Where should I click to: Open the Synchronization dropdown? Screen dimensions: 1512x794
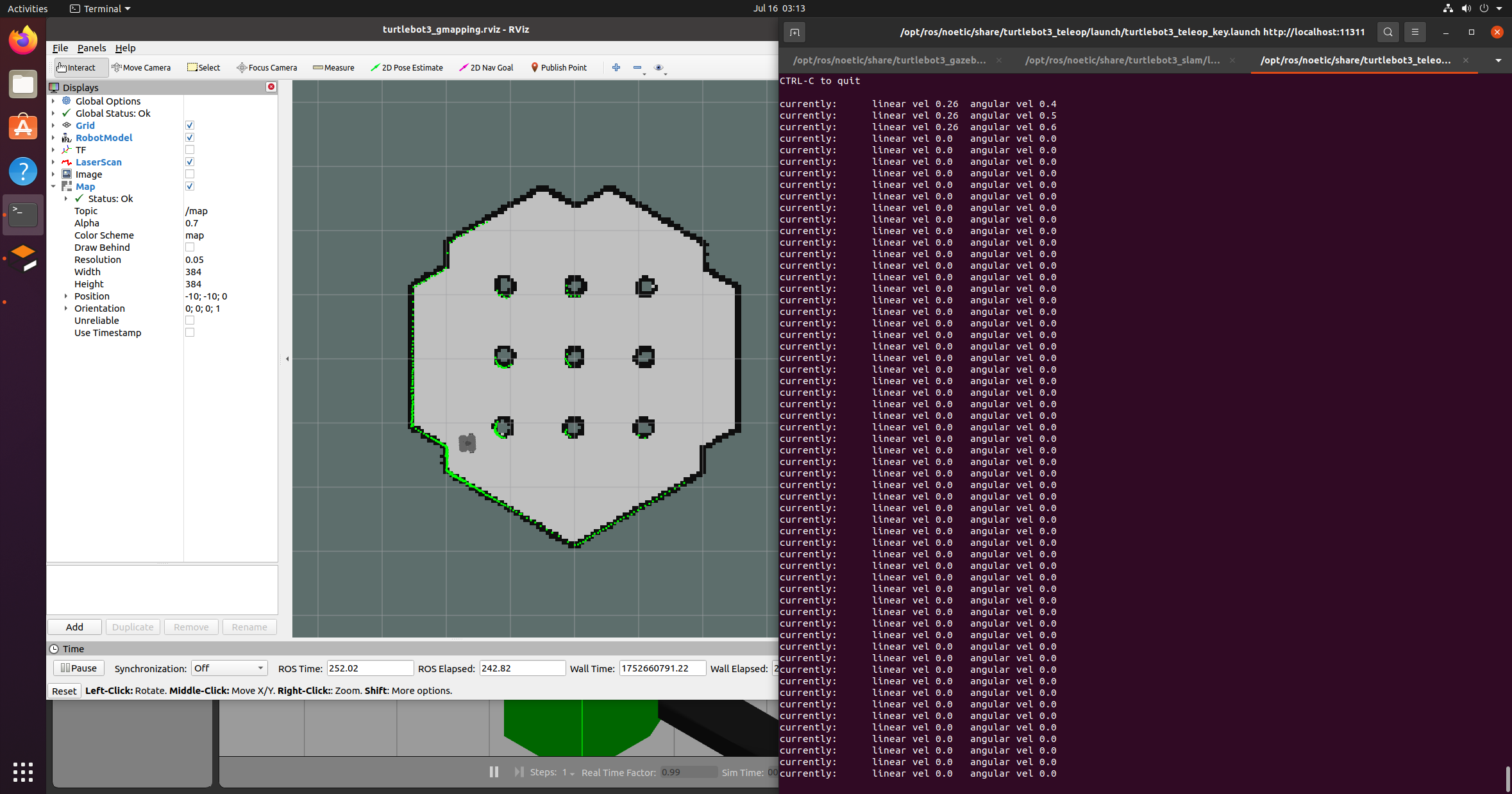click(x=229, y=668)
